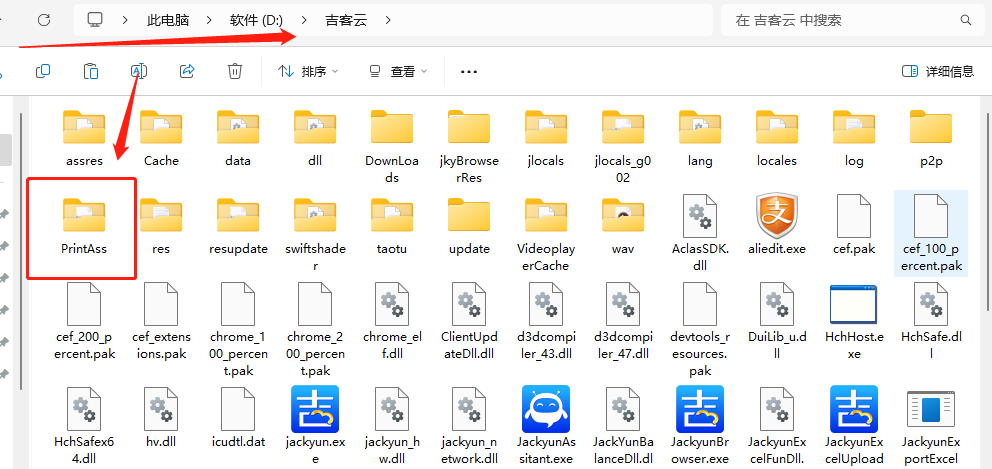
Task: Select the jackyun.exe application
Action: click(315, 425)
